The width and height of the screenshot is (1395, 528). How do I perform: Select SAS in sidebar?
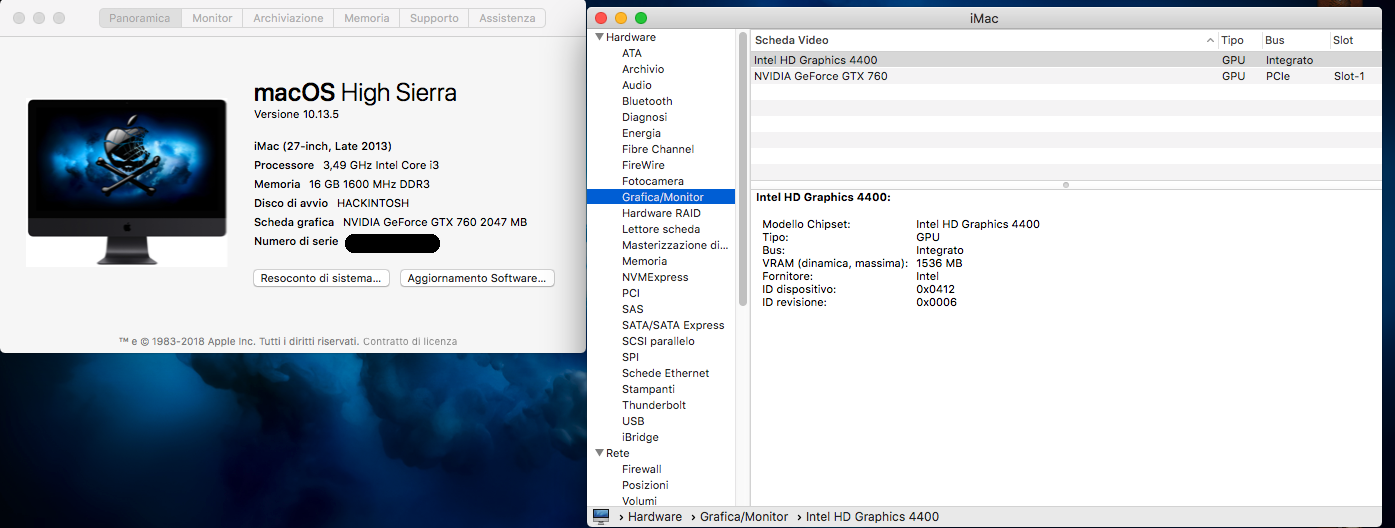tap(633, 309)
